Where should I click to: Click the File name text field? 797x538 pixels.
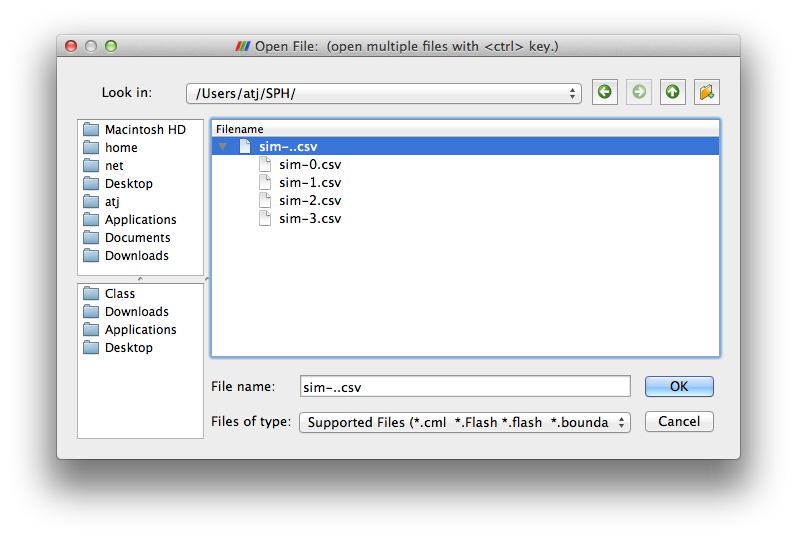coord(465,386)
